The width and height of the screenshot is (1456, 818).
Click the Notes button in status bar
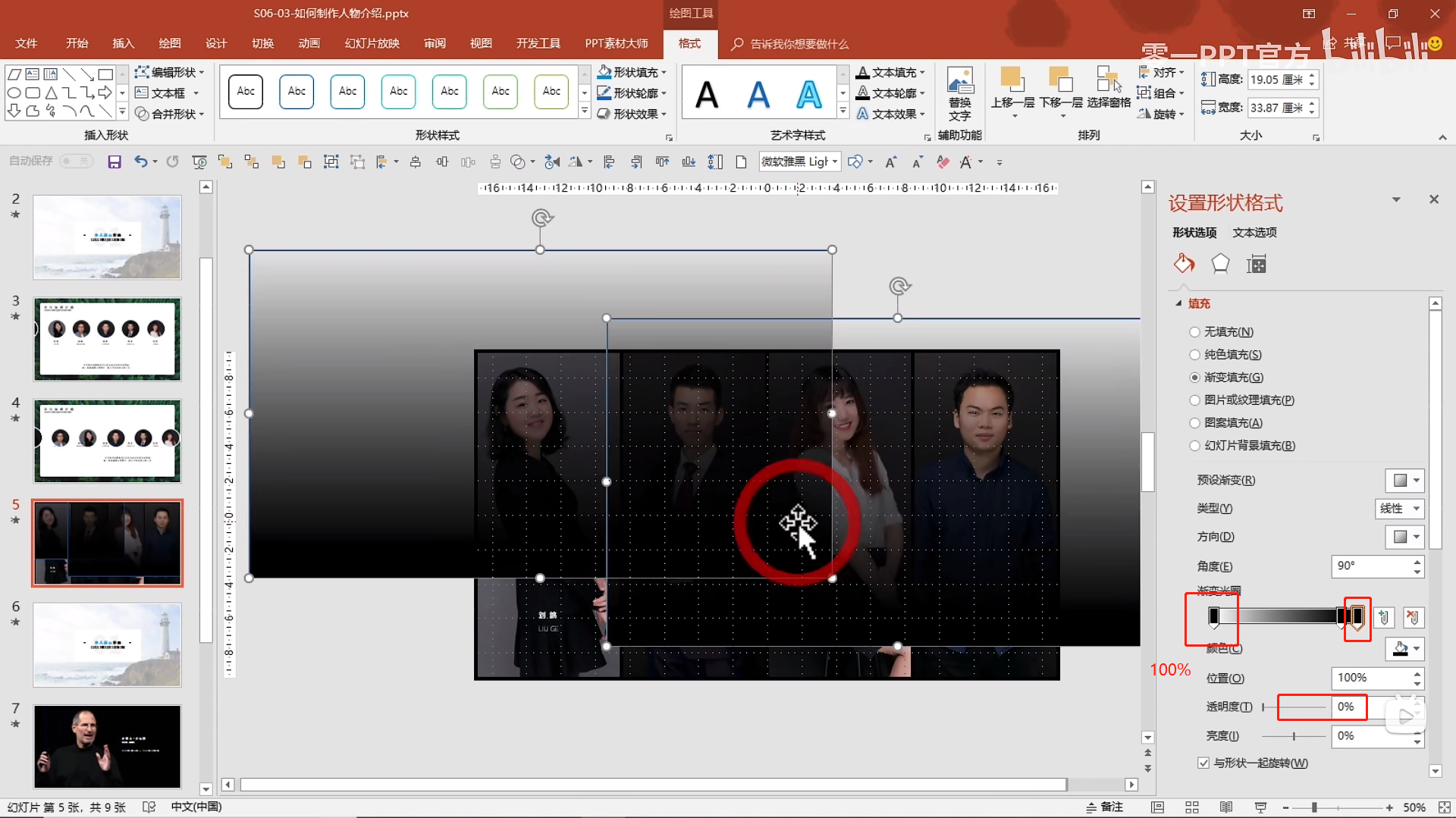point(1105,807)
